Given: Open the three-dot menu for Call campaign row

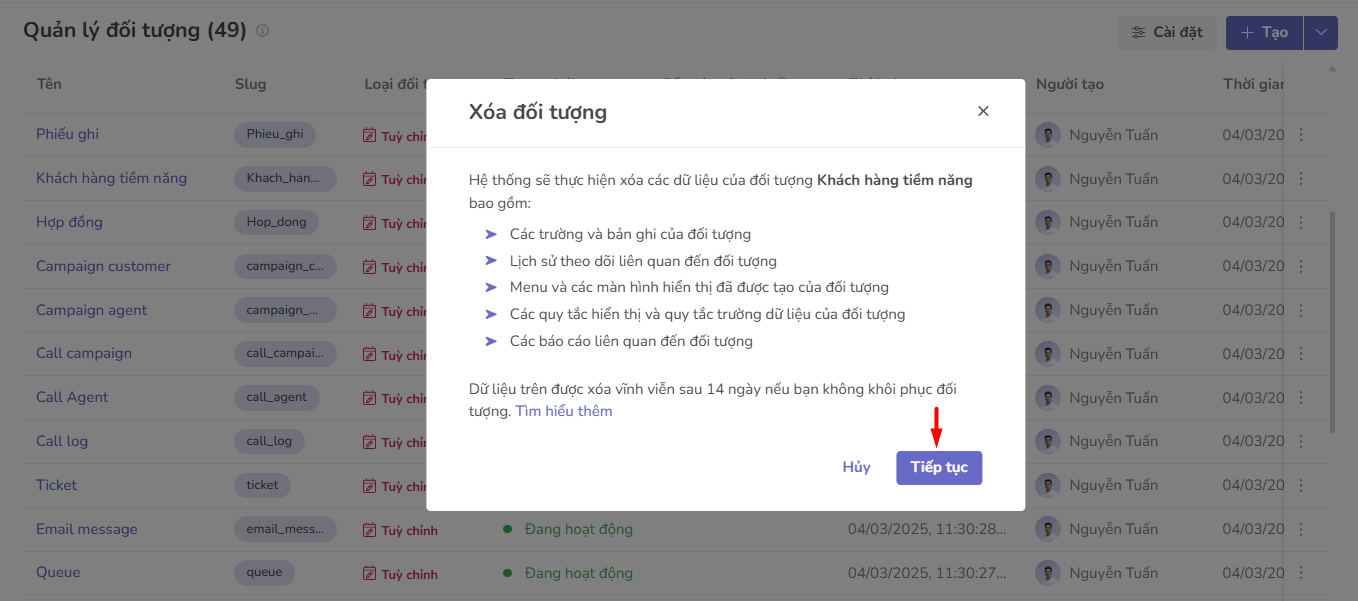Looking at the screenshot, I should click(x=1301, y=354).
